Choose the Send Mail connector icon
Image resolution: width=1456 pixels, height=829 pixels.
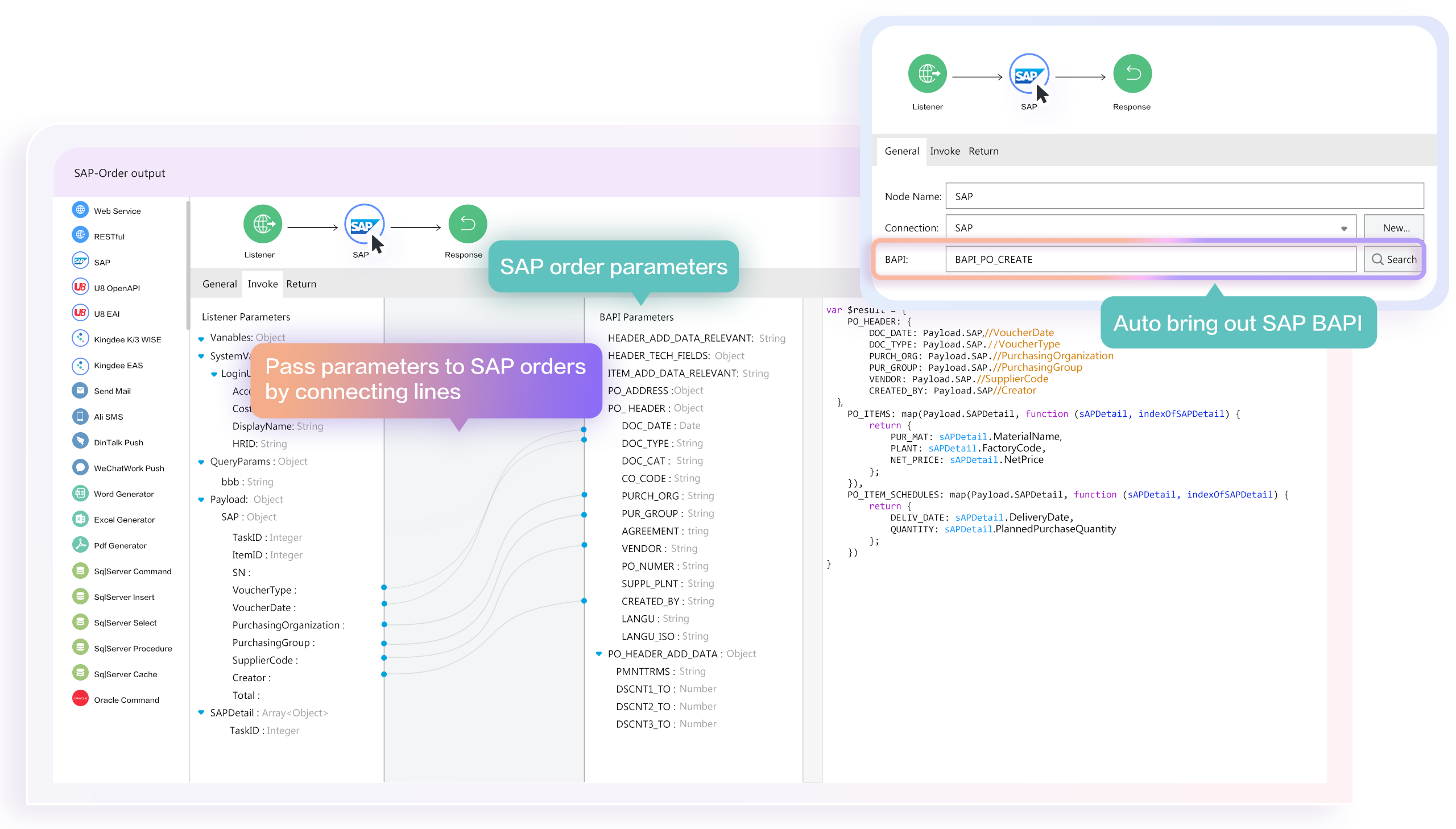point(80,391)
